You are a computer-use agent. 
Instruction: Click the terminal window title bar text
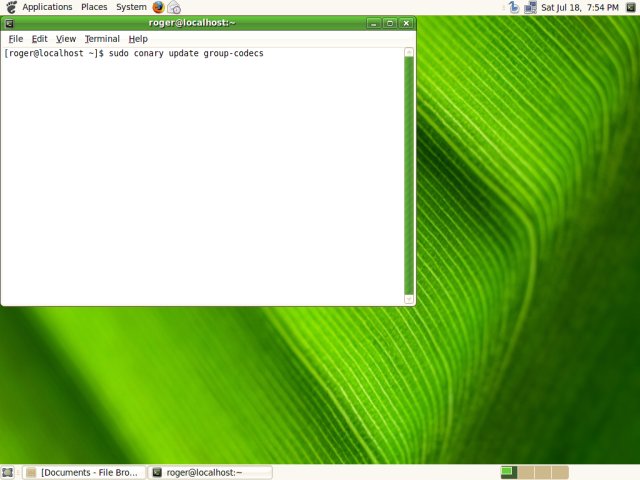192,23
